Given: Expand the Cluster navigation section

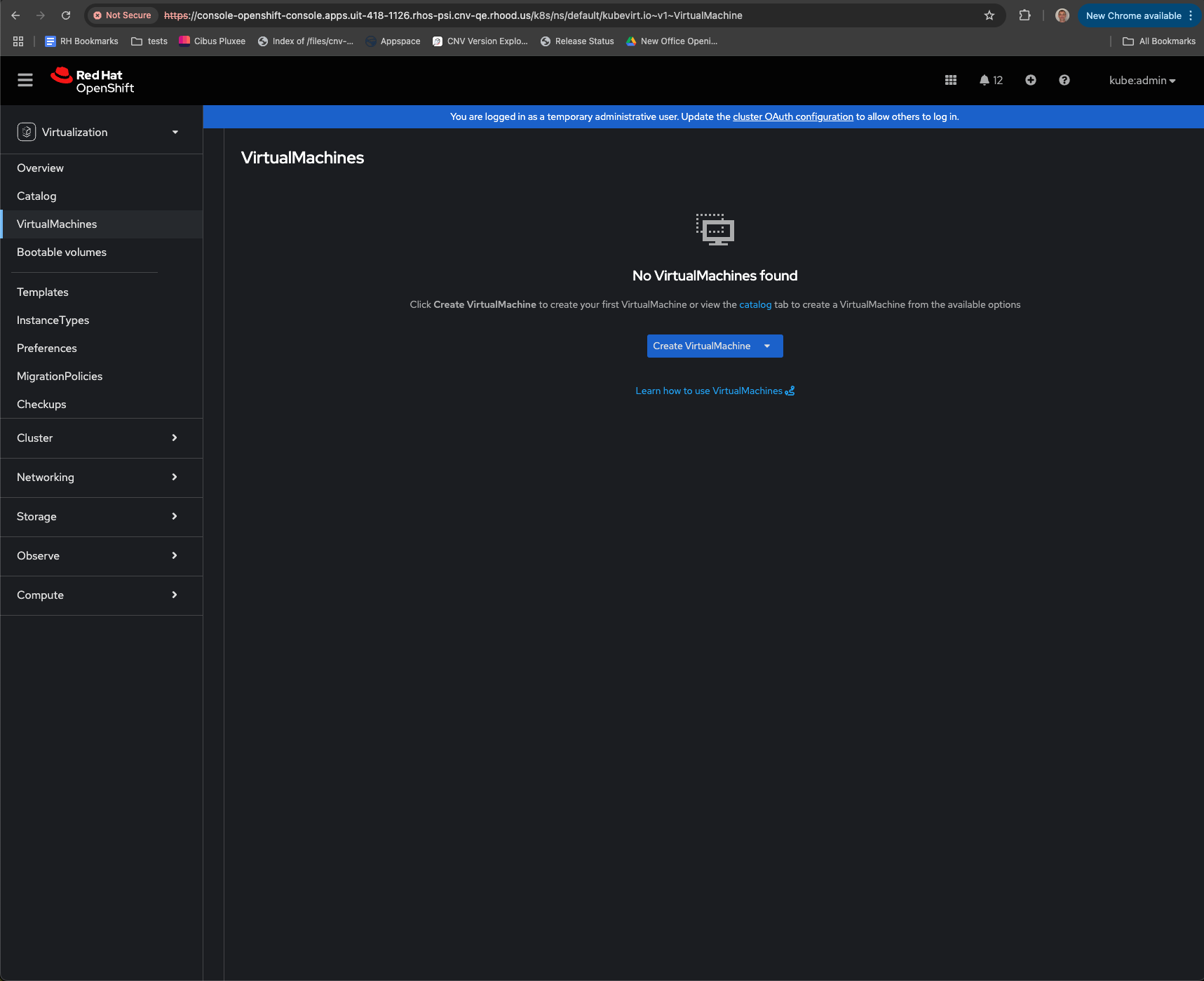Looking at the screenshot, I should point(102,438).
